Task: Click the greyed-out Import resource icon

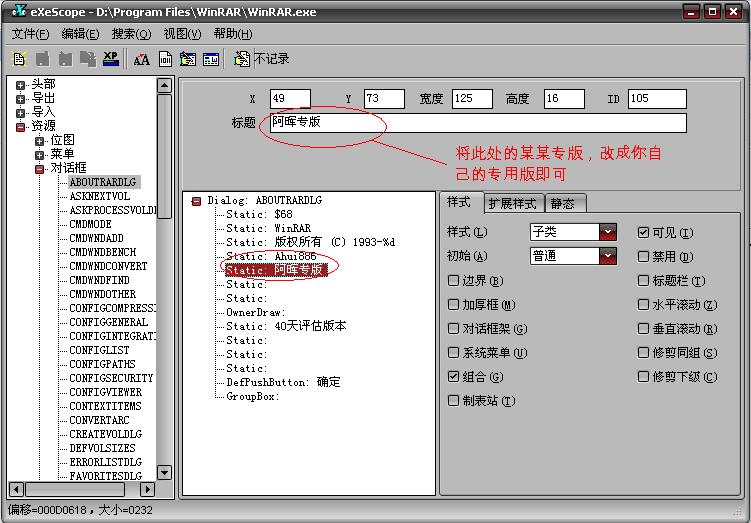Action: point(88,59)
